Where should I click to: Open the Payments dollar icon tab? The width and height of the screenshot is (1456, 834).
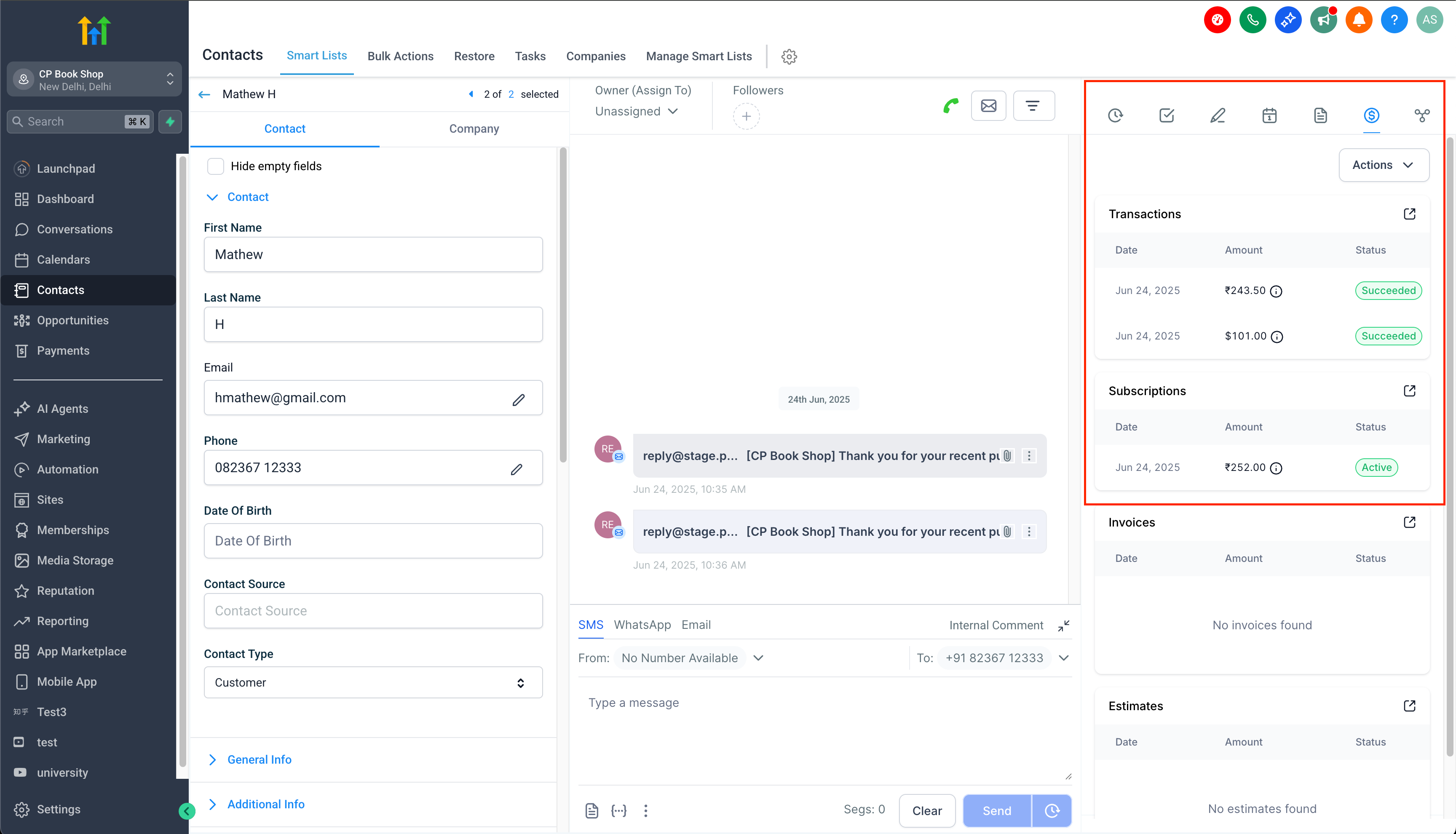click(x=1370, y=116)
